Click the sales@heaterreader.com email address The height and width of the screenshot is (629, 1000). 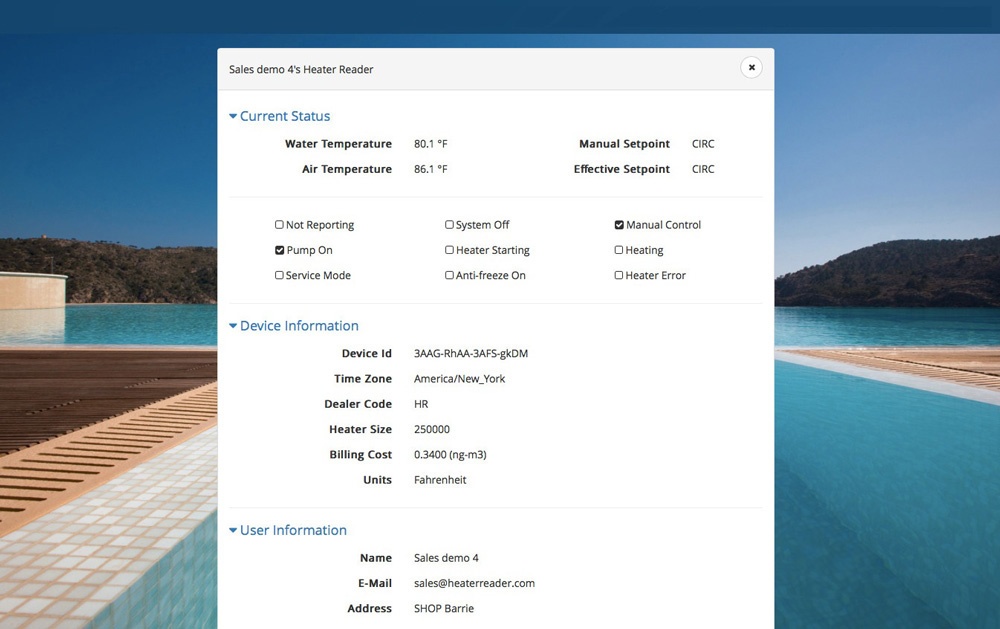(x=474, y=583)
